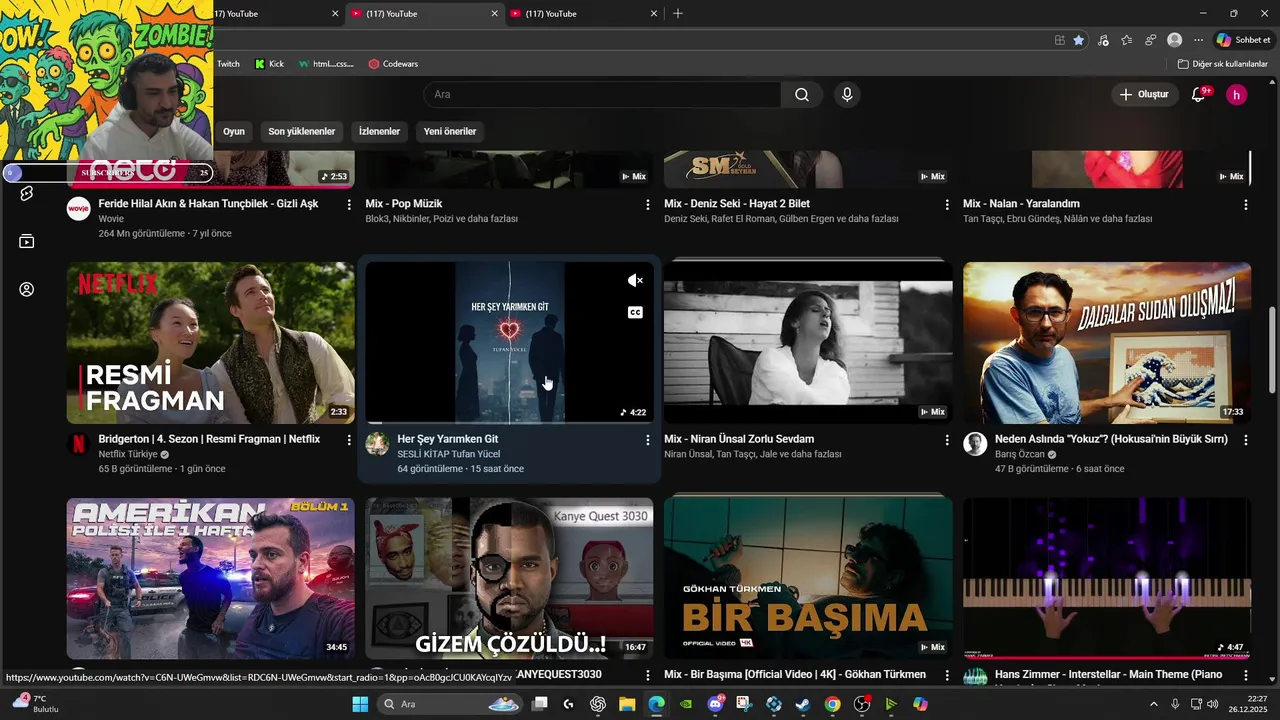
Task: Open the Kanye Quest 3030 thumbnail
Action: (509, 578)
